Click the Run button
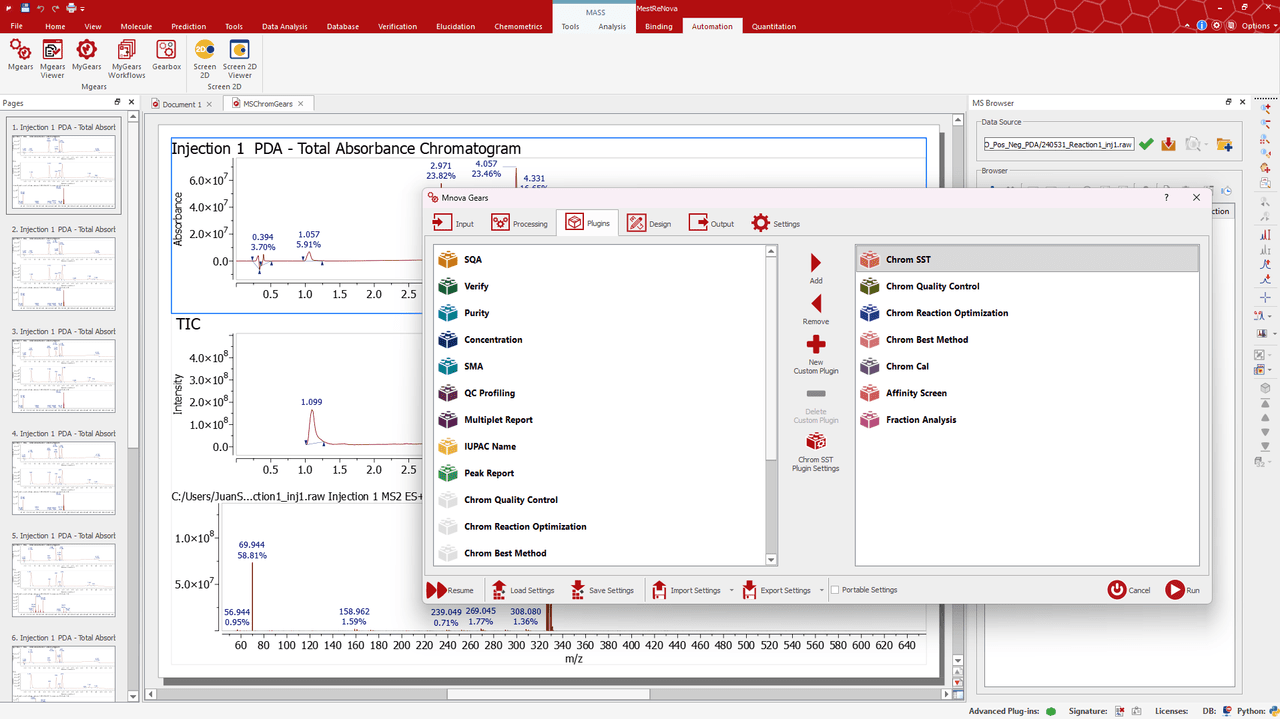This screenshot has width=1280, height=719. tap(1182, 590)
